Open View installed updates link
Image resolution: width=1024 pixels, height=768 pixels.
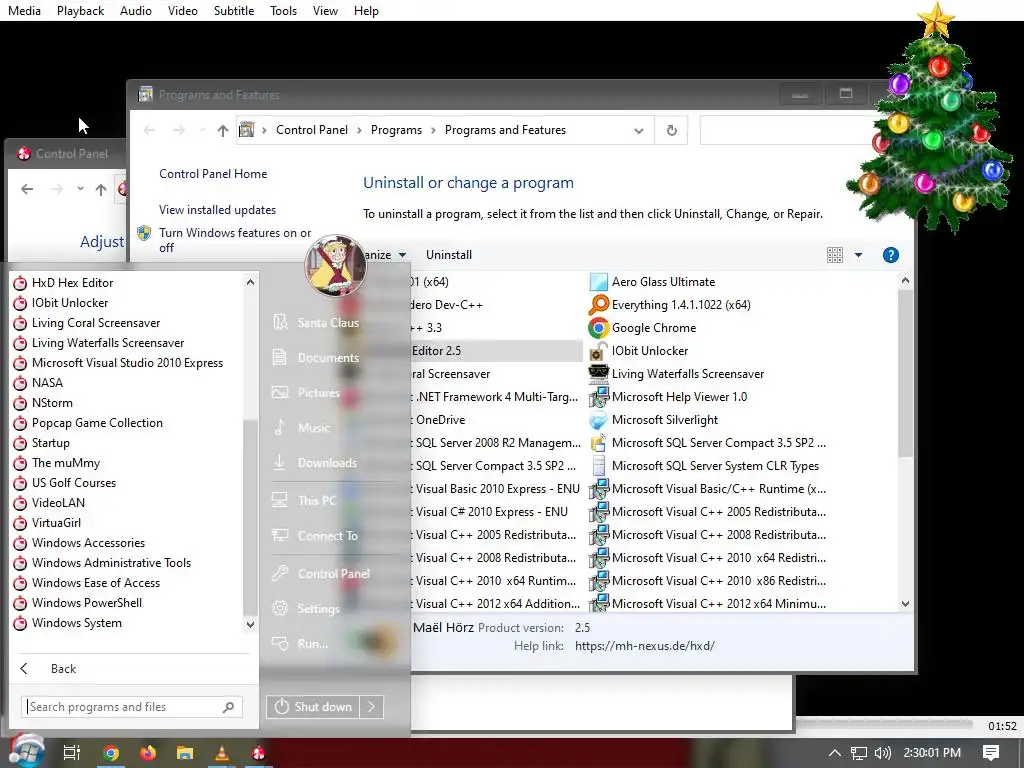pos(217,210)
